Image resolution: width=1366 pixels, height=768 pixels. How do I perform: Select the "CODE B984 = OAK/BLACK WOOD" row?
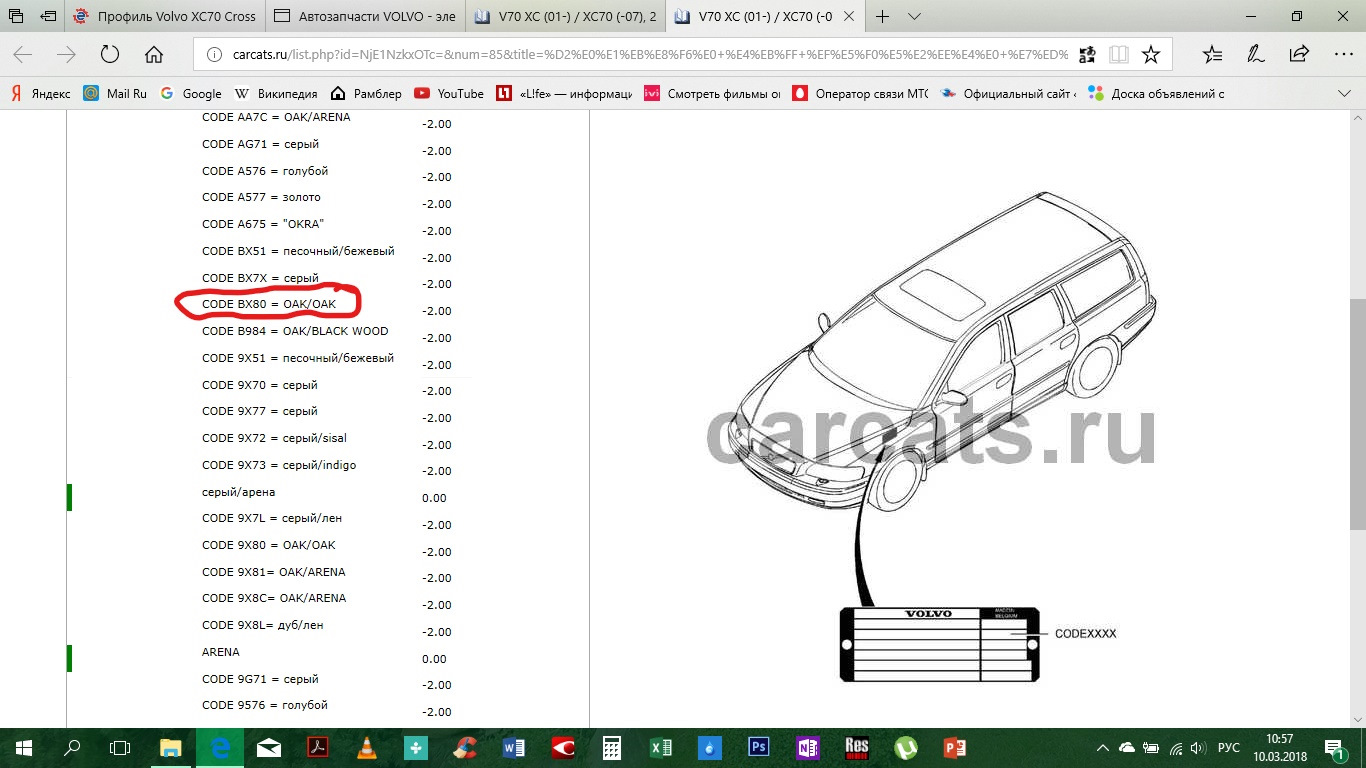295,331
